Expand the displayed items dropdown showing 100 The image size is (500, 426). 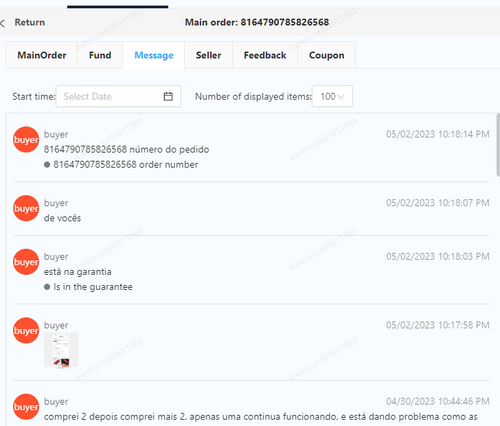pos(332,96)
